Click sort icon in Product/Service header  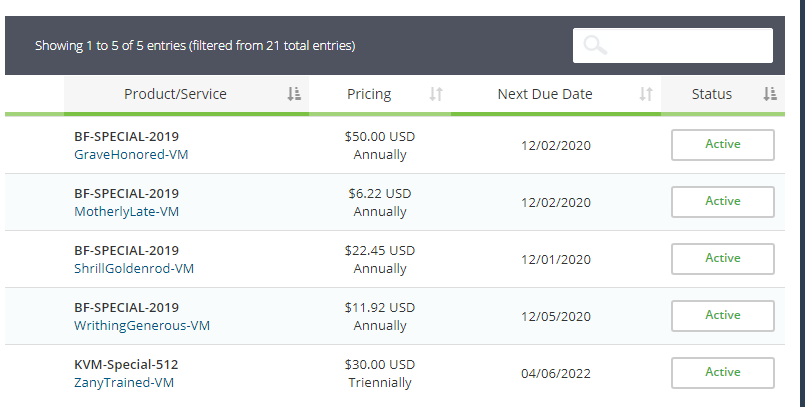pyautogui.click(x=294, y=94)
